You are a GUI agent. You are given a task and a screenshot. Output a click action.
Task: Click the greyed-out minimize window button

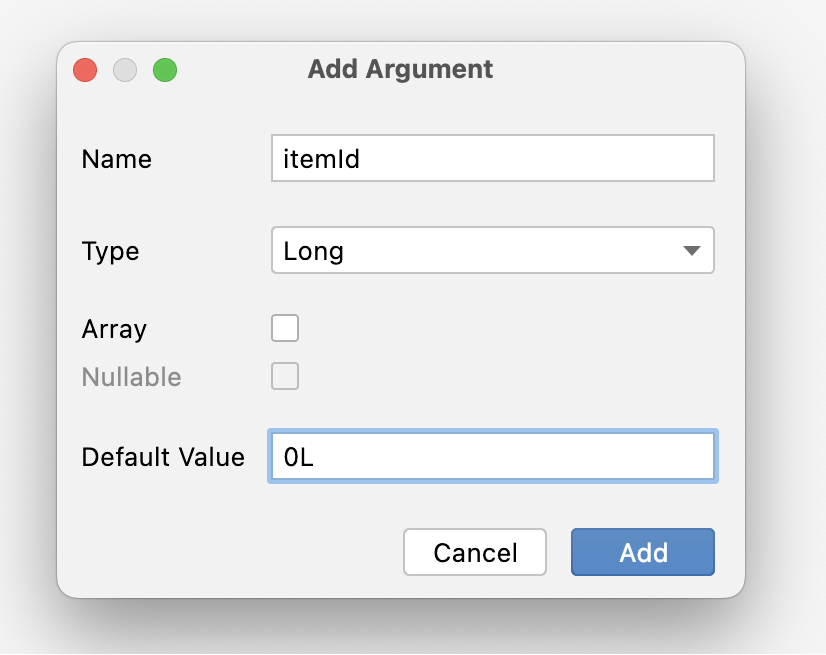tap(125, 70)
